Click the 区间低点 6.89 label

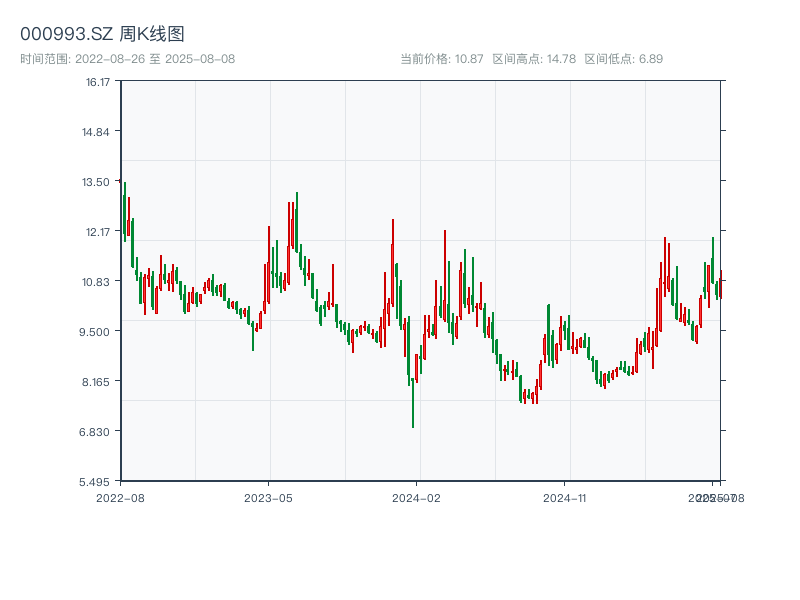tap(623, 59)
